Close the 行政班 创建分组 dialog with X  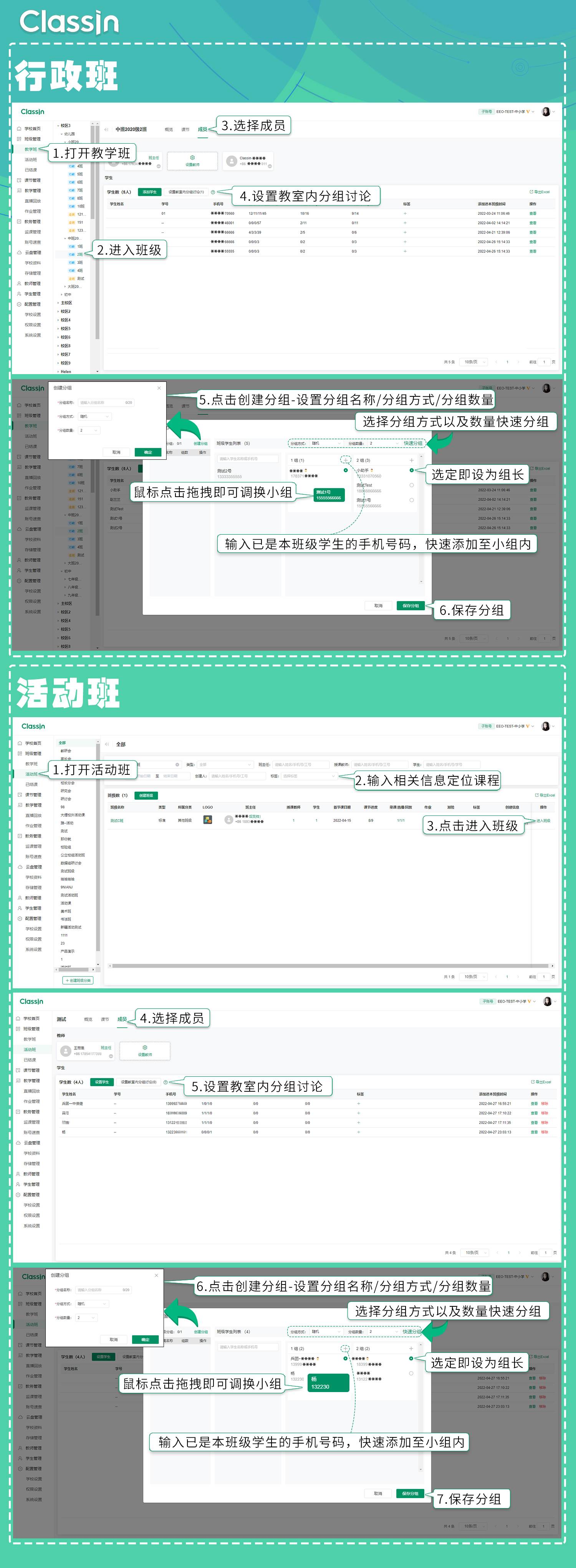pos(159,388)
